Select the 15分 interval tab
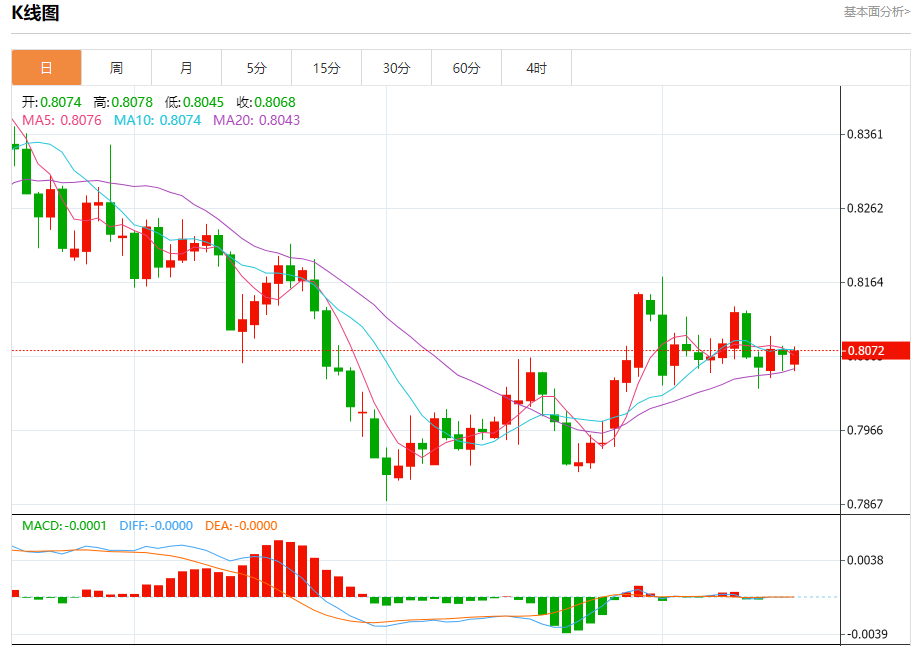 [326, 68]
